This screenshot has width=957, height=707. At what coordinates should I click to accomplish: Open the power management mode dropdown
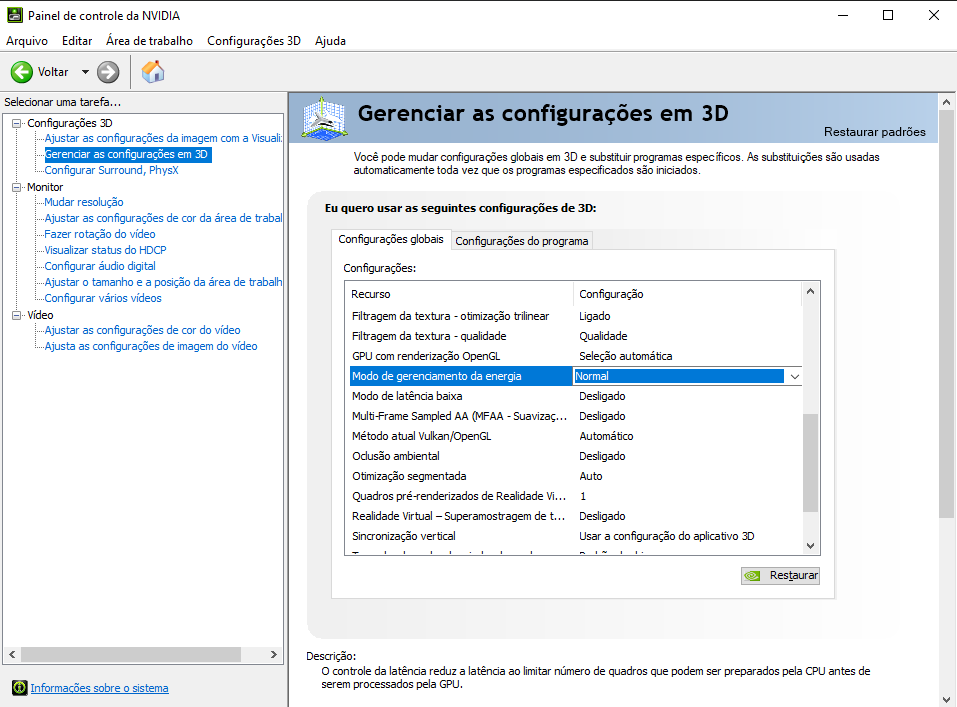click(795, 377)
